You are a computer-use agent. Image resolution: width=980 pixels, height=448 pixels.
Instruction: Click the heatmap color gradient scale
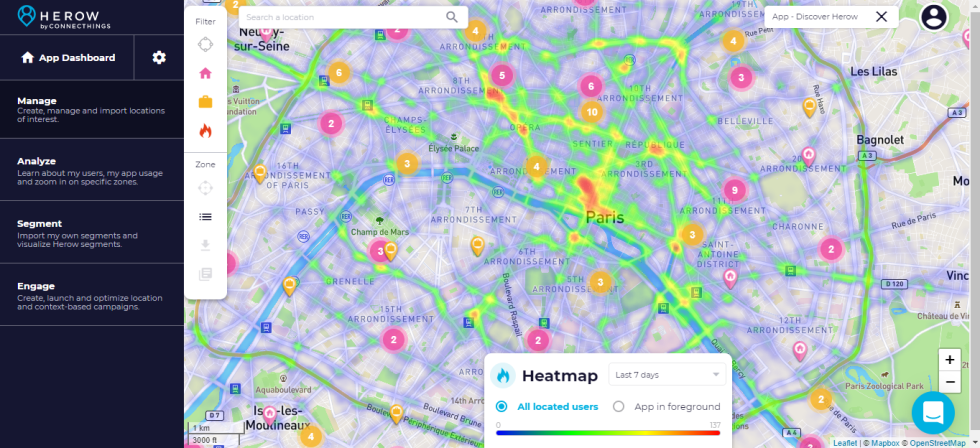(x=608, y=433)
